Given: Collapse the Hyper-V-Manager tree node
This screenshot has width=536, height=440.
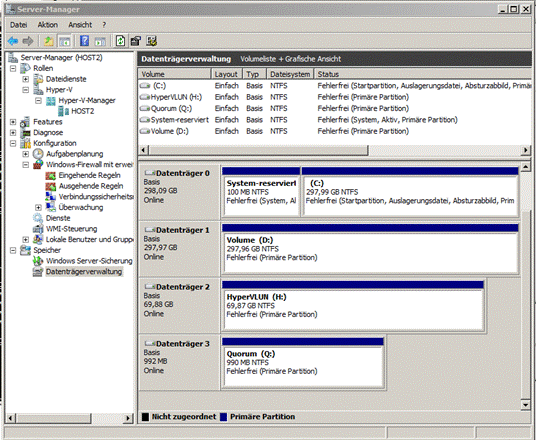Looking at the screenshot, I should [38, 101].
